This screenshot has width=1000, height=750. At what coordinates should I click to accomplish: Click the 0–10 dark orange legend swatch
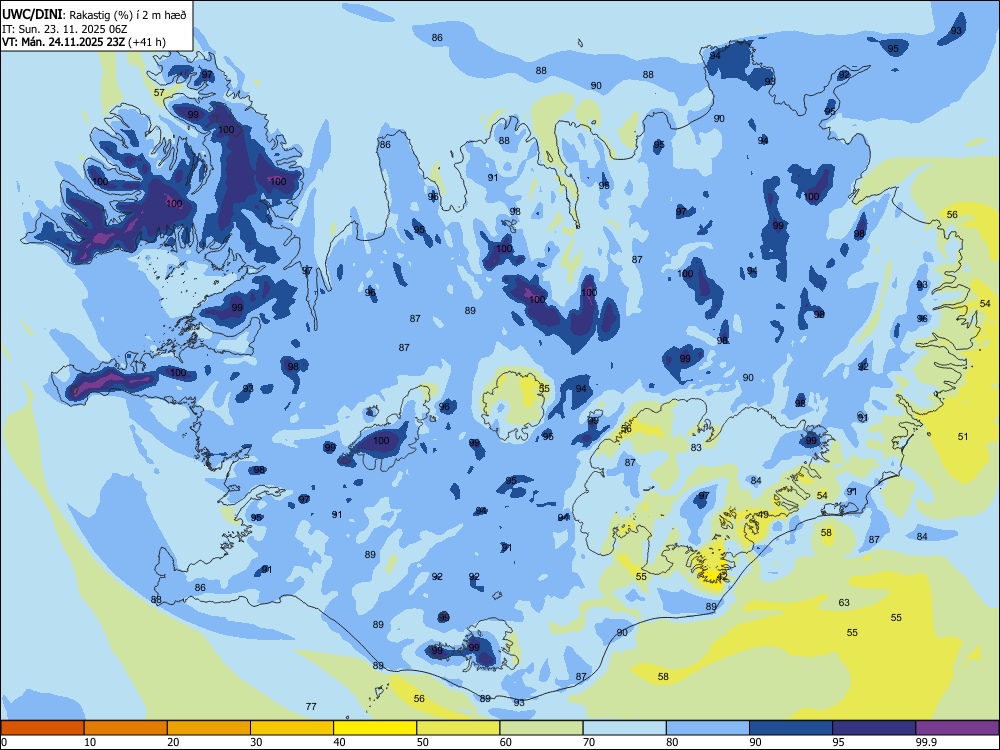pyautogui.click(x=42, y=728)
